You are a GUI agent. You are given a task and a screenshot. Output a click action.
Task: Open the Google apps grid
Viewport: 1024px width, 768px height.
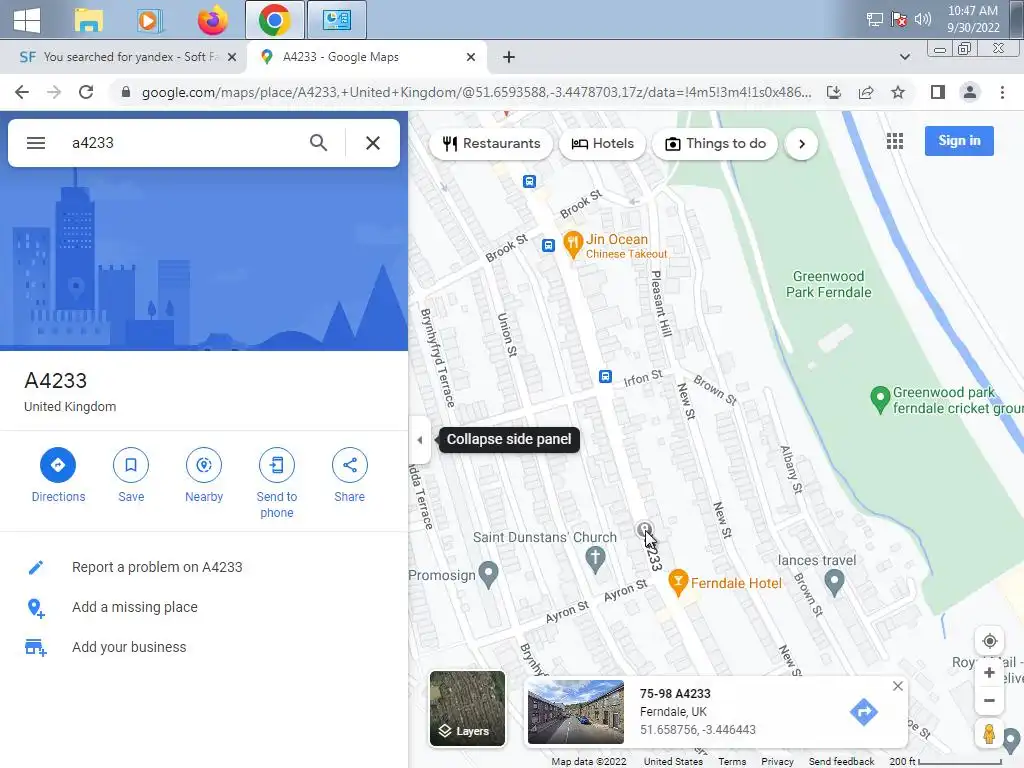pos(895,141)
